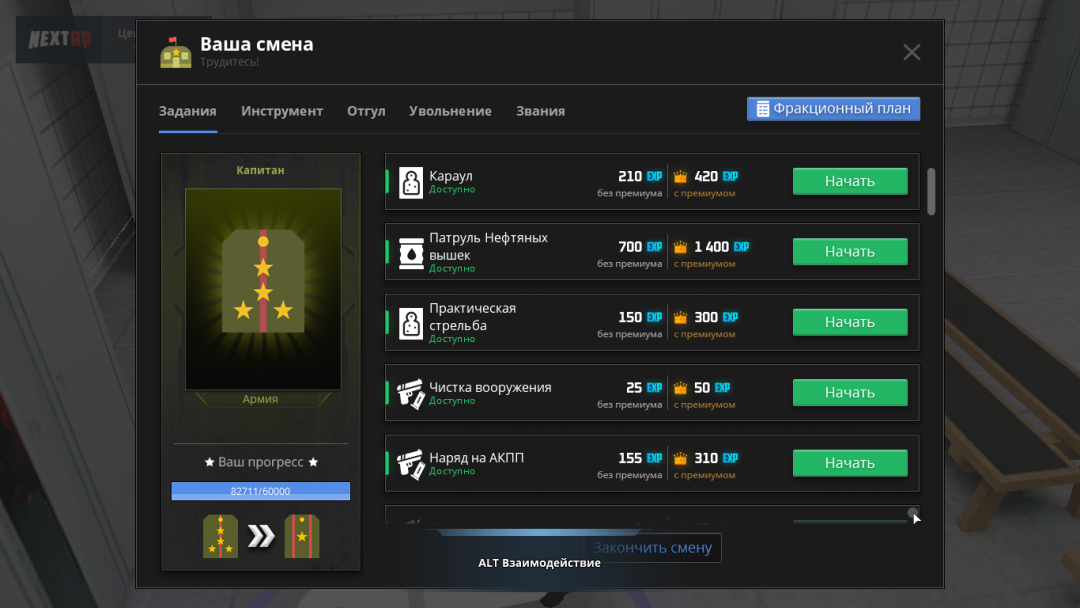Screen dimensions: 1080x608
Task: Click the double chevron rank promotion arrows
Action: [x=261, y=536]
